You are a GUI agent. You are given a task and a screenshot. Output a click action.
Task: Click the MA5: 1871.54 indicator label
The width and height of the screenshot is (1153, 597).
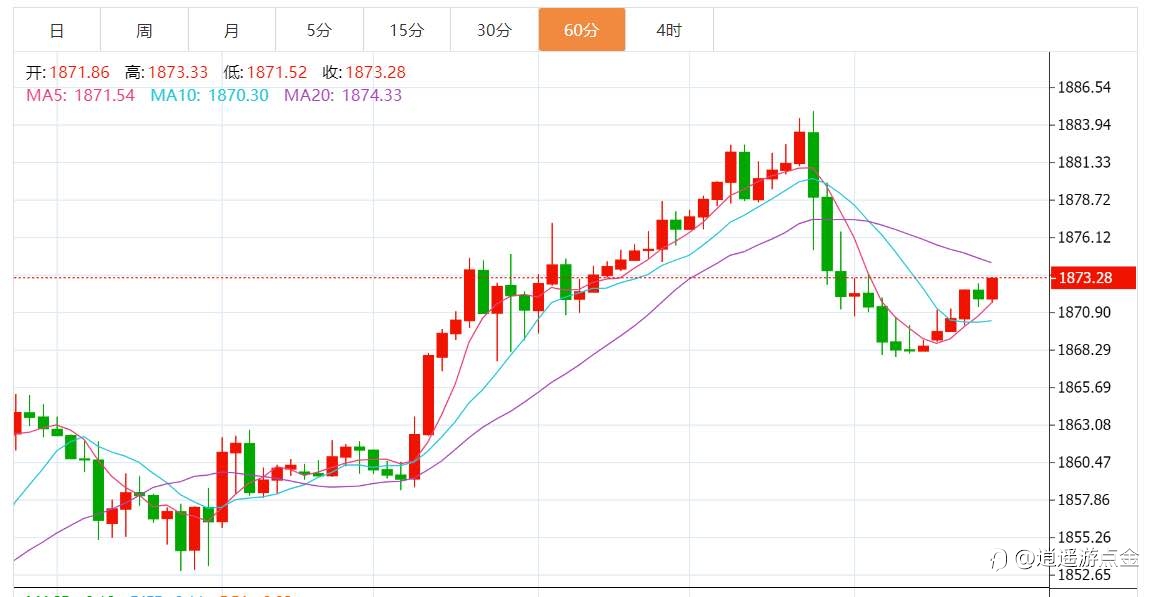click(81, 95)
